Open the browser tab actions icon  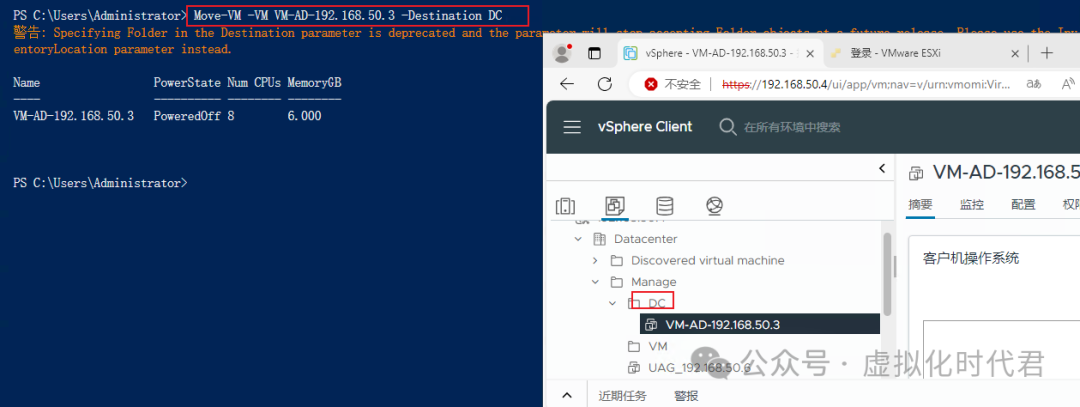coord(594,53)
